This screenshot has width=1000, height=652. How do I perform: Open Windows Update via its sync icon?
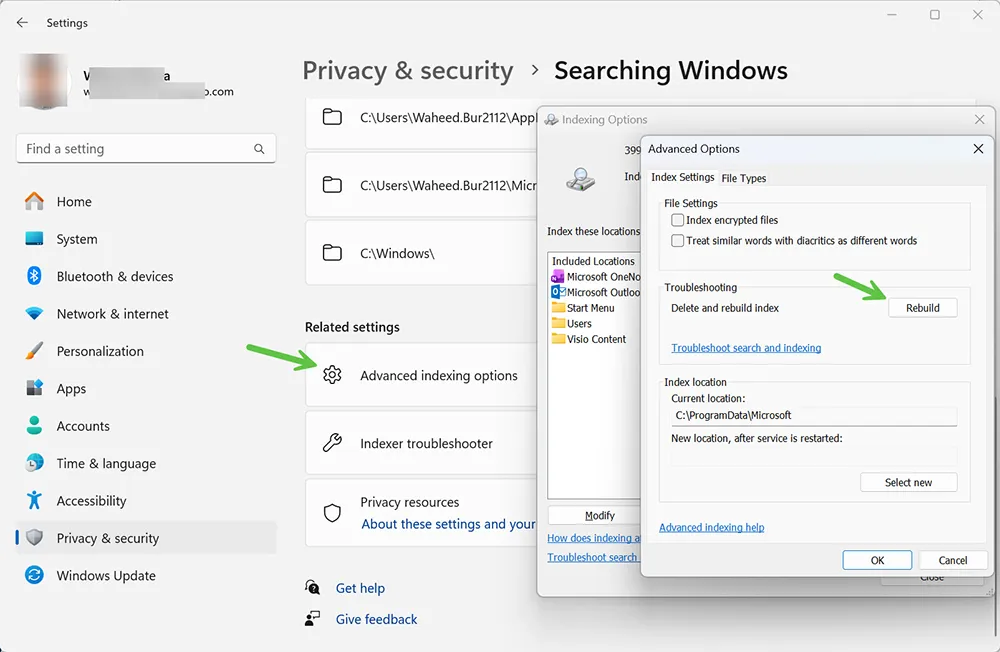tap(31, 576)
